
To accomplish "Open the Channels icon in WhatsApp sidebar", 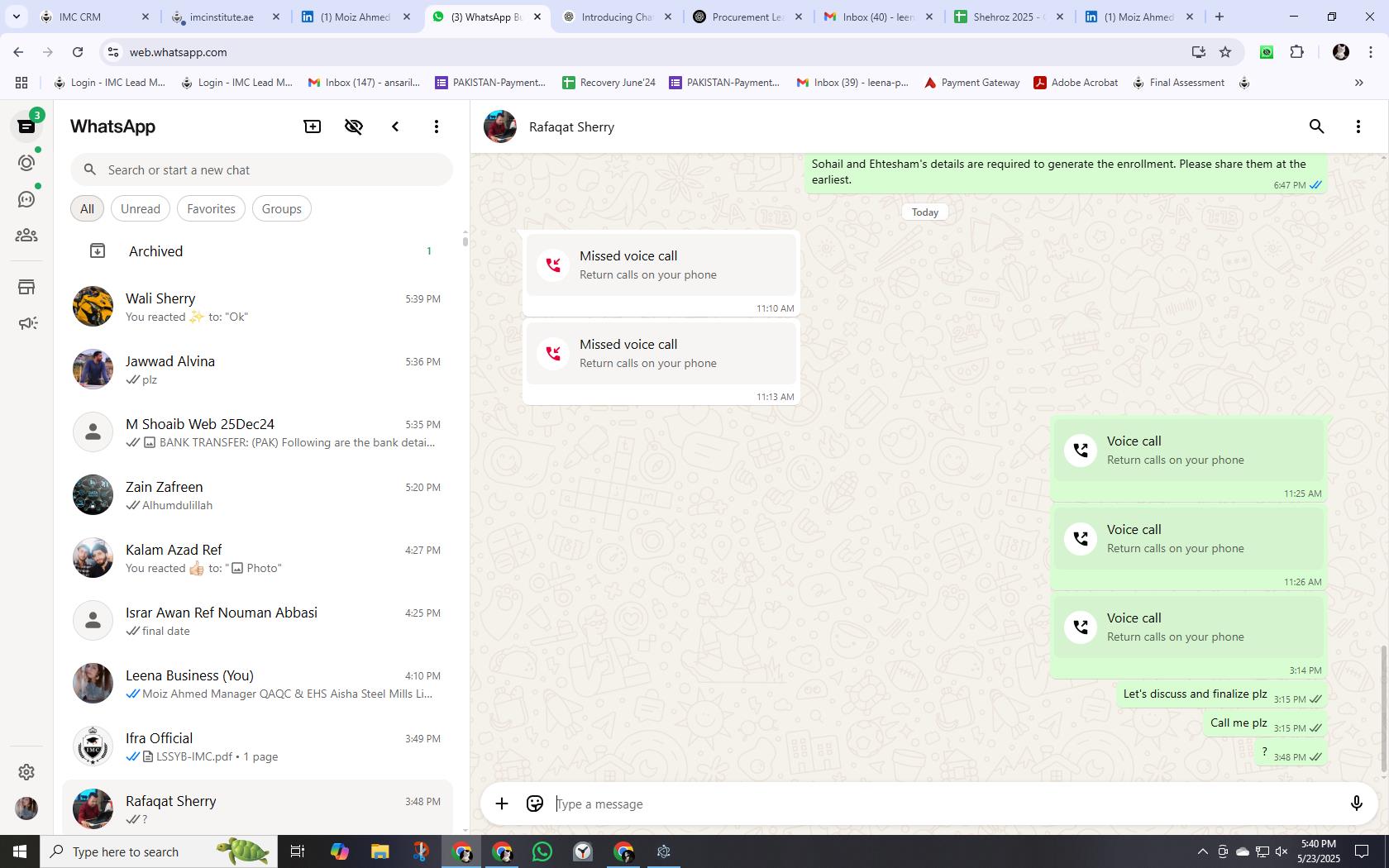I will pyautogui.click(x=26, y=199).
